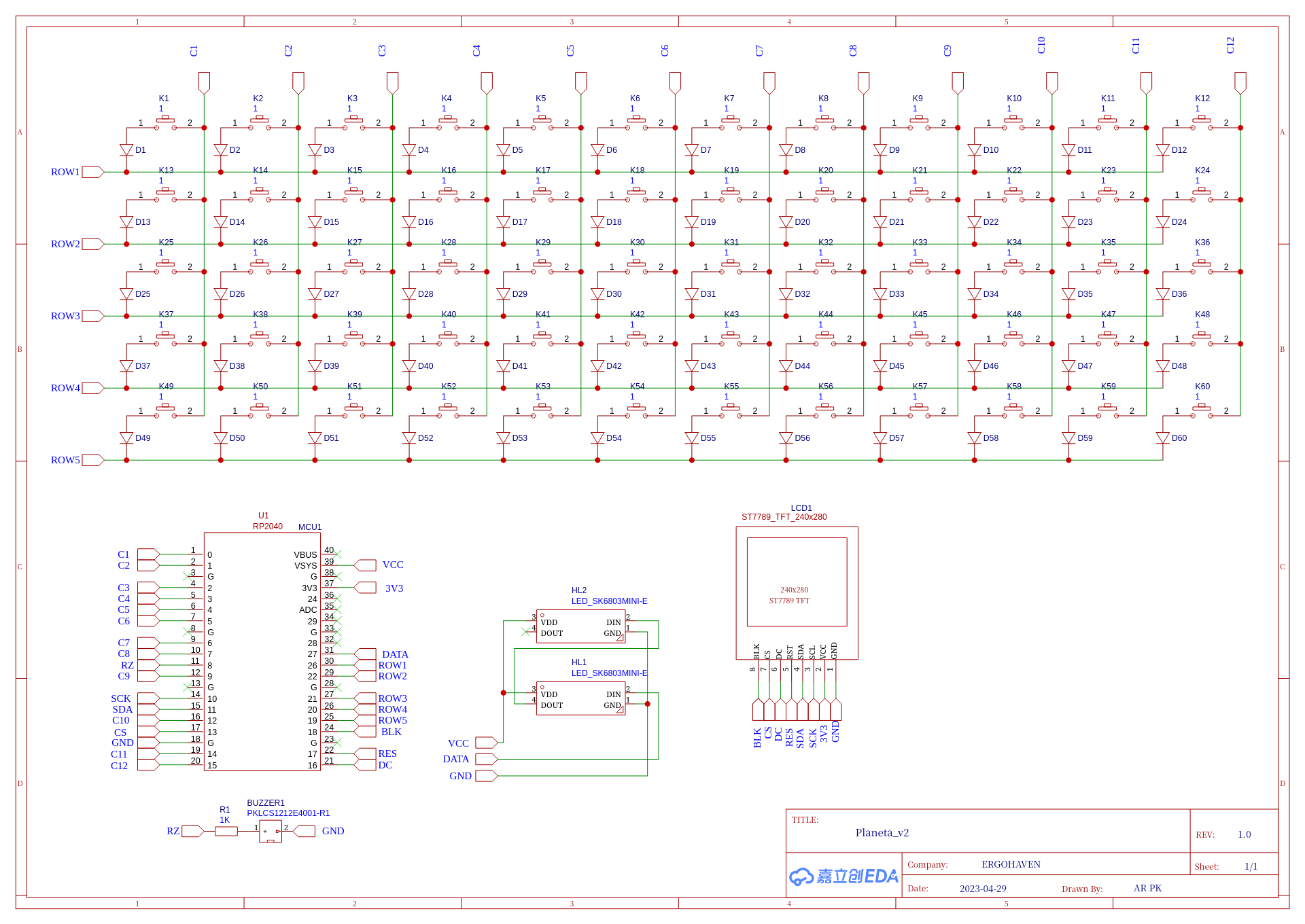Click the BLK port under LCD1
The width and height of the screenshot is (1305, 924).
pyautogui.click(x=758, y=709)
